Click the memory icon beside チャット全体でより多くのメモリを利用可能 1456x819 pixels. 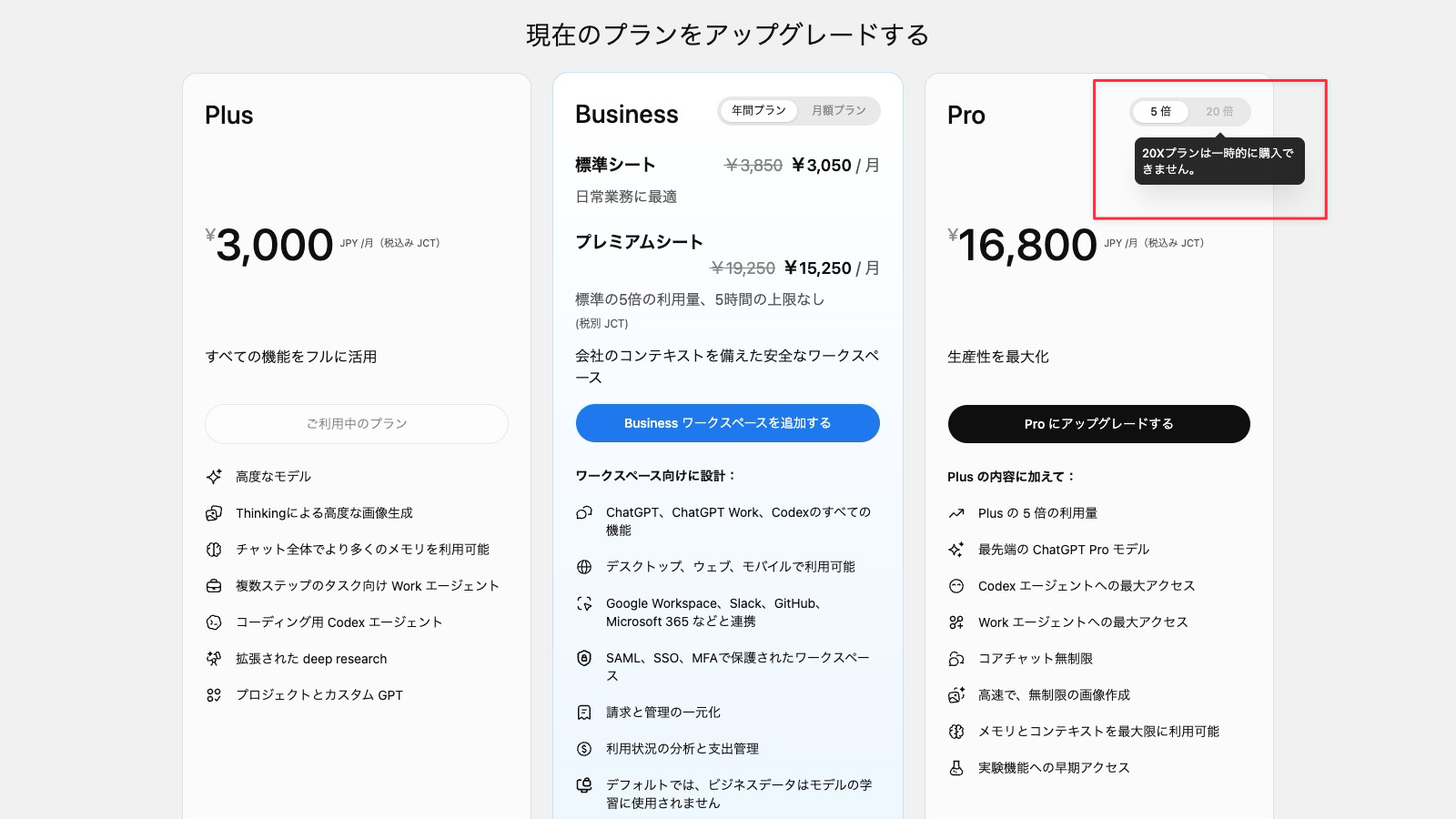click(x=214, y=550)
